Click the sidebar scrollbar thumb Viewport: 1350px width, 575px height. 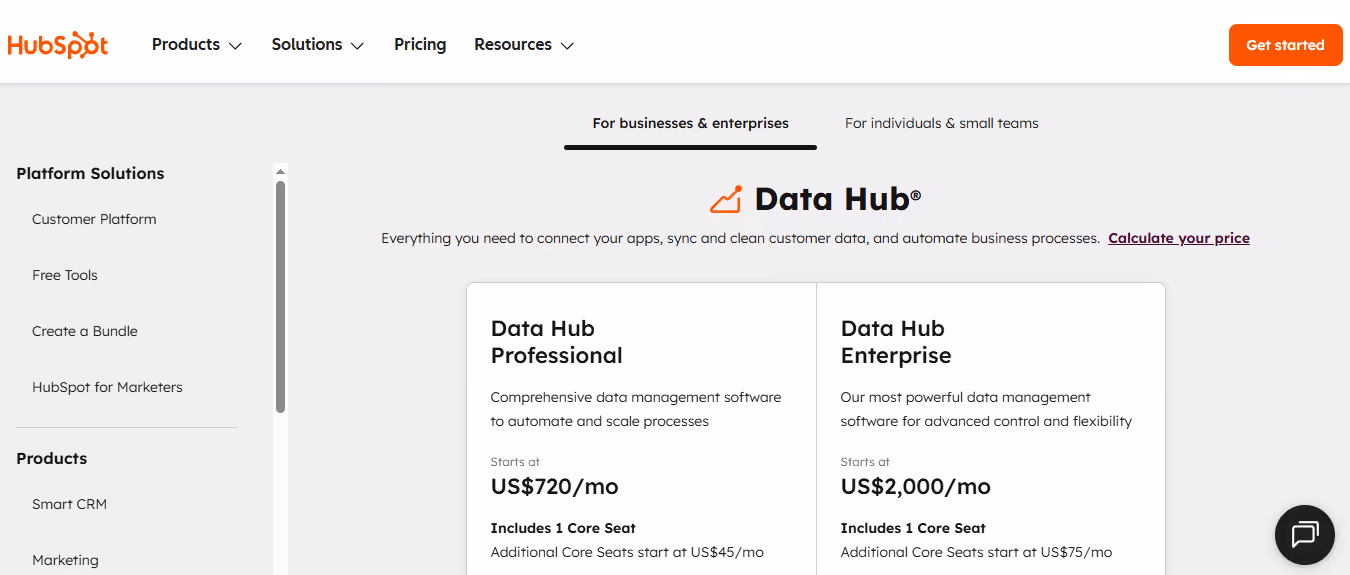[281, 297]
